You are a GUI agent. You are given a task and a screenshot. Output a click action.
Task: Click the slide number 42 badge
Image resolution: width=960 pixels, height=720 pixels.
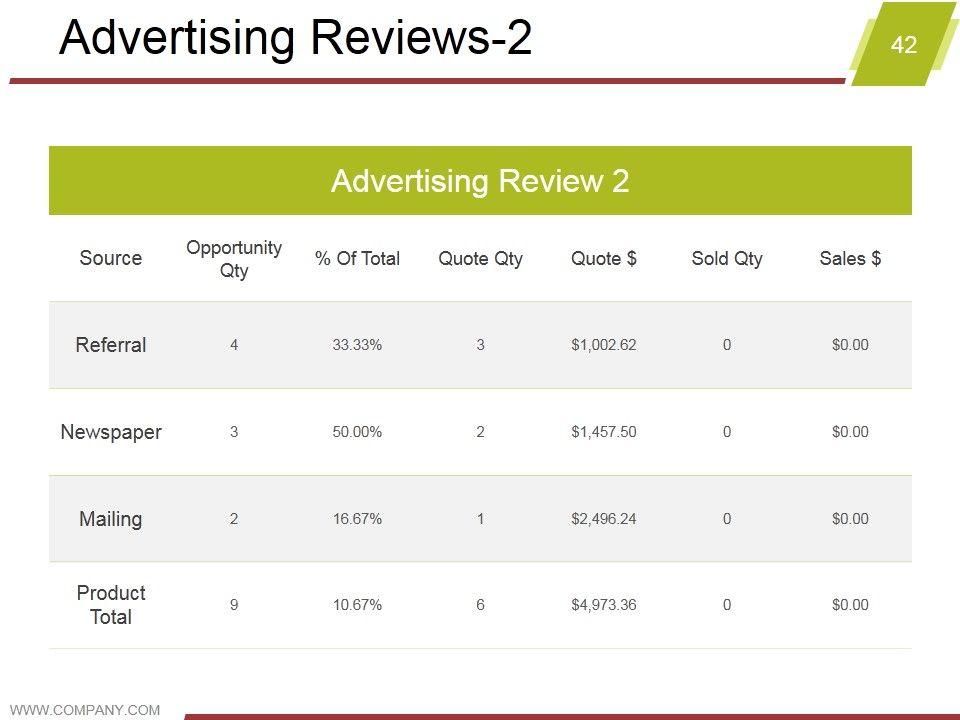[x=903, y=44]
